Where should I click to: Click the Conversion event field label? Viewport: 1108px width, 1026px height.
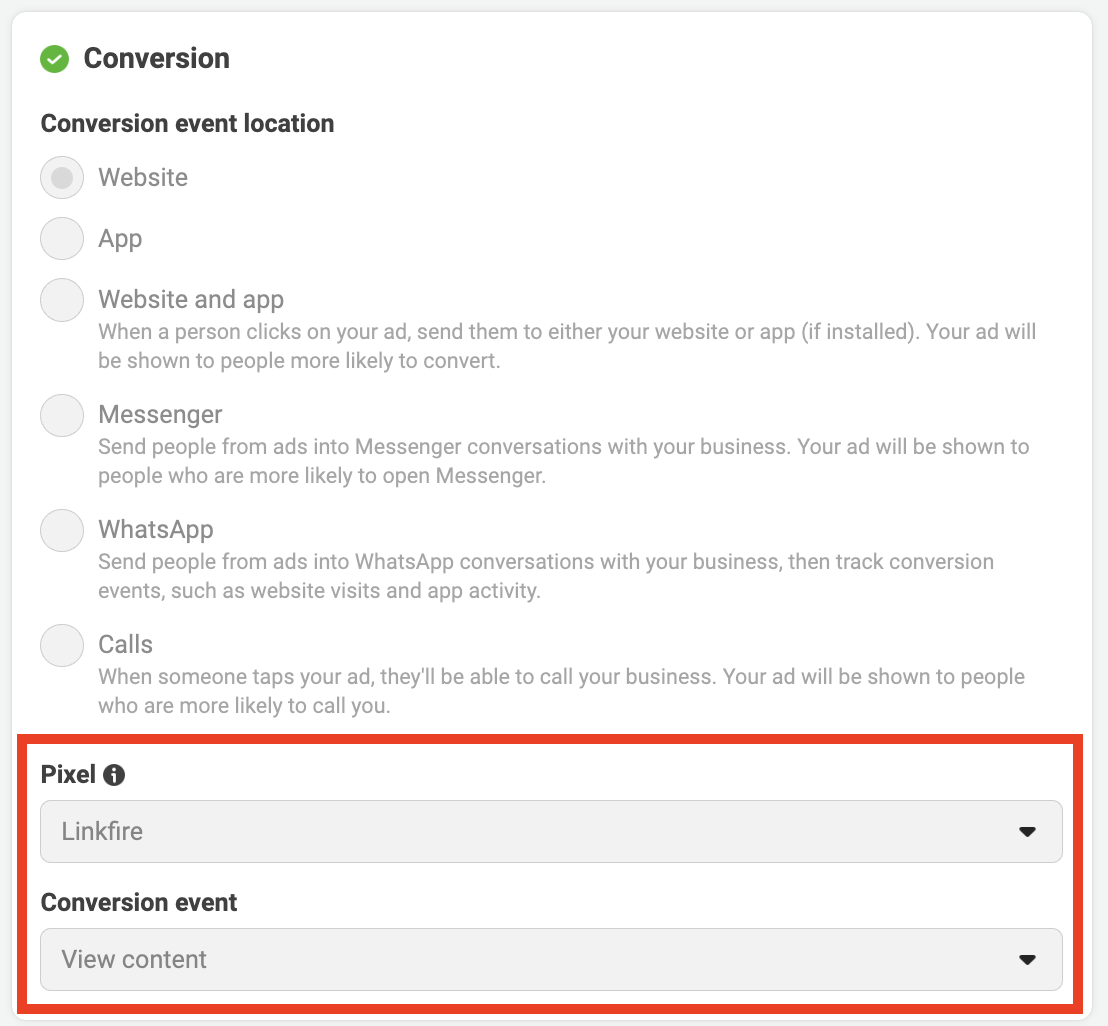pos(139,902)
